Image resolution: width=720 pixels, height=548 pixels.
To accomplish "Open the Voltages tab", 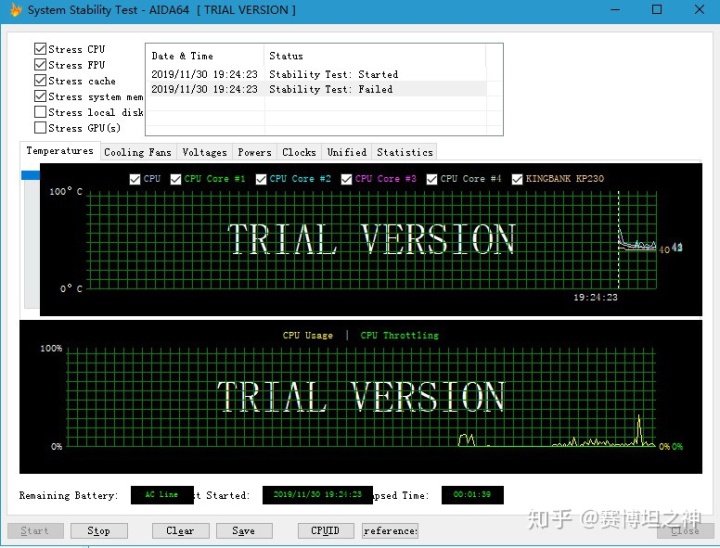I will (x=204, y=152).
